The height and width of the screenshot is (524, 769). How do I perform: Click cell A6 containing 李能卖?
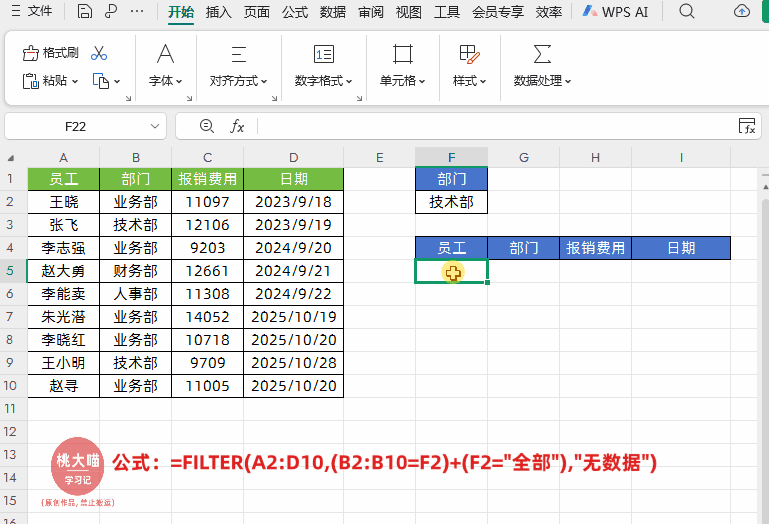[63, 294]
